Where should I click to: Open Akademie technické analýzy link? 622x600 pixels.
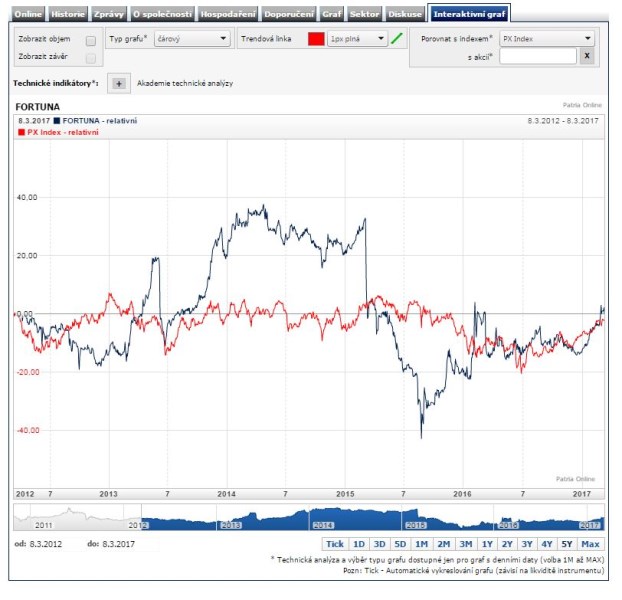pyautogui.click(x=185, y=84)
